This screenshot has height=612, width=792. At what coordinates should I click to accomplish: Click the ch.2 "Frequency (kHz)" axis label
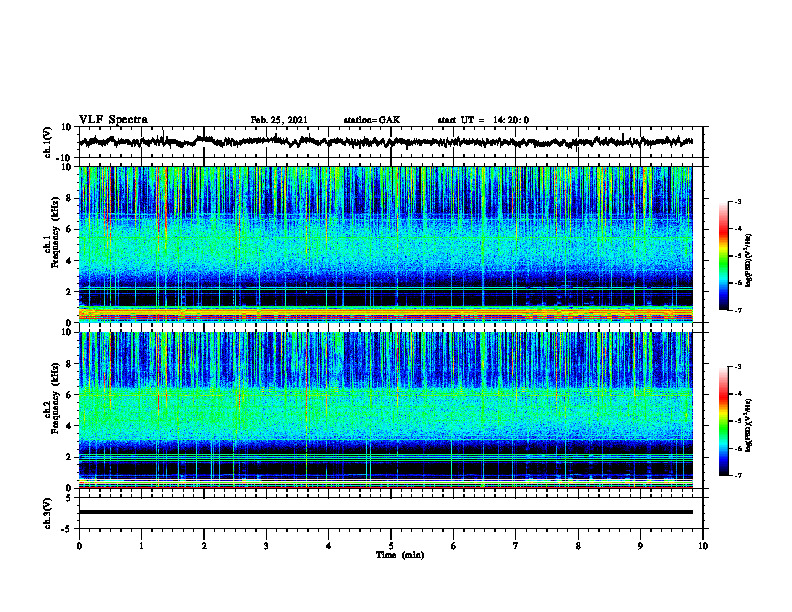tap(55, 398)
